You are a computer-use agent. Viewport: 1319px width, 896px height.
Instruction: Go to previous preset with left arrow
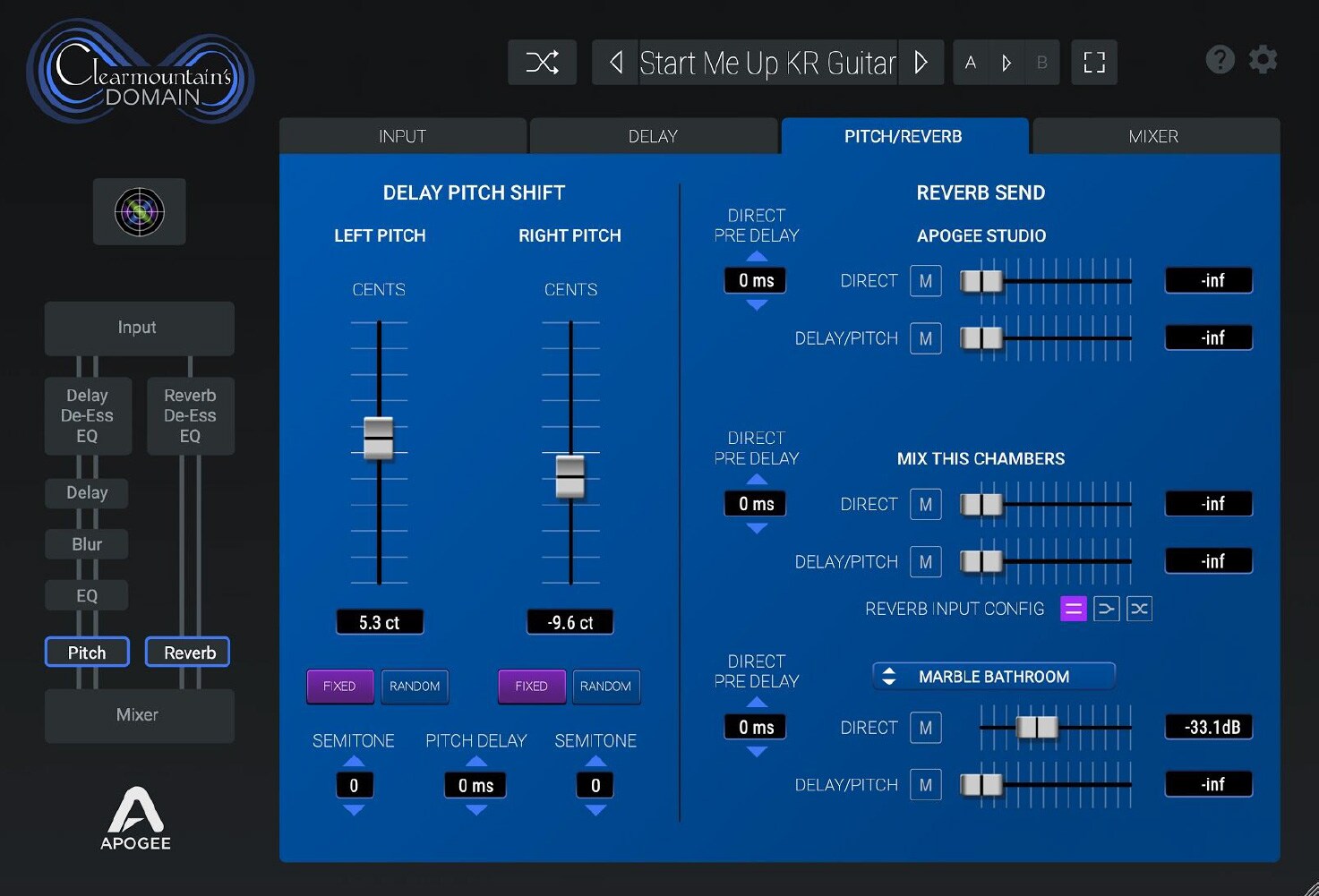pyautogui.click(x=615, y=63)
